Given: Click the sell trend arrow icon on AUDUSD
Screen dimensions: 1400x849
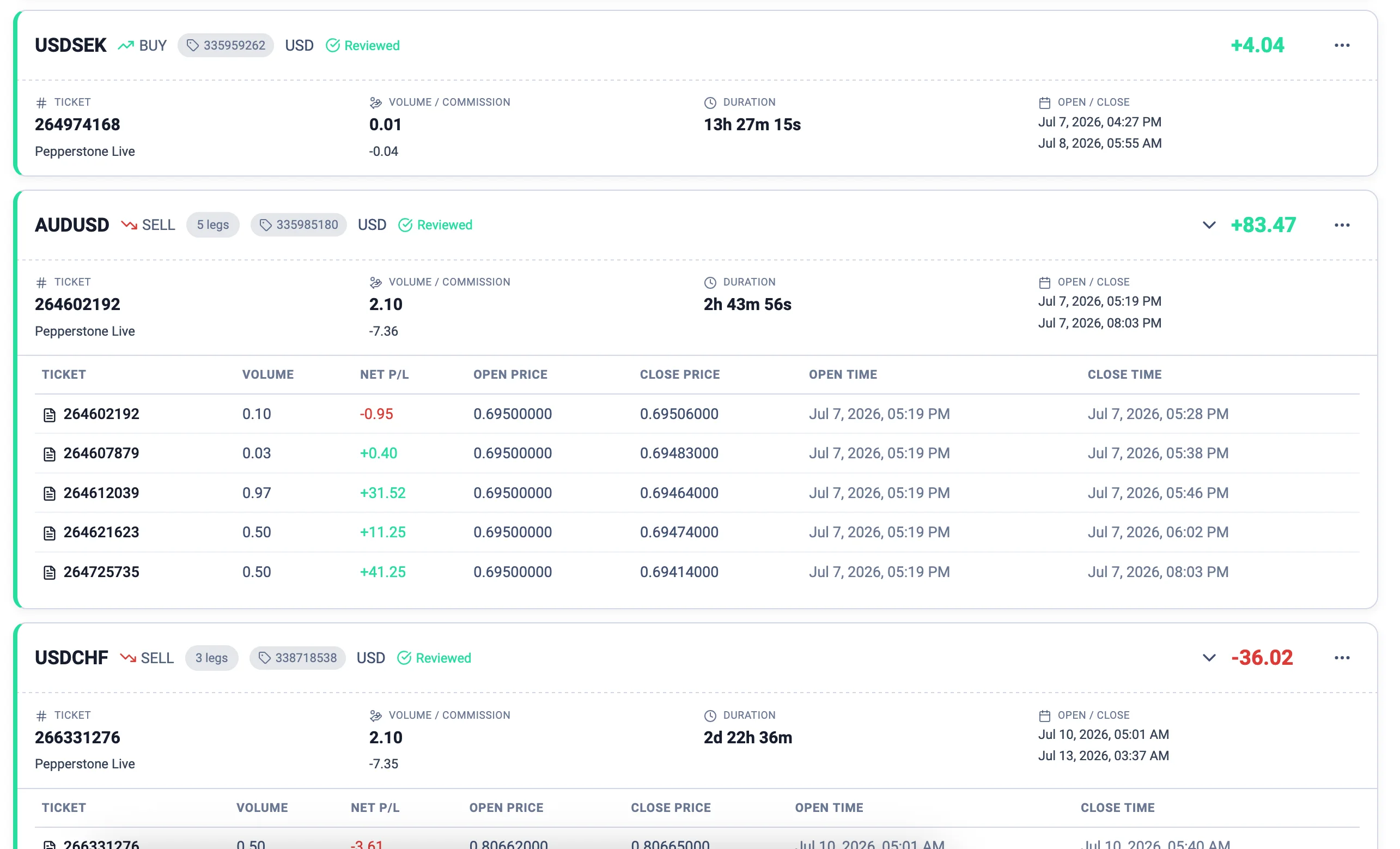Looking at the screenshot, I should pos(129,225).
